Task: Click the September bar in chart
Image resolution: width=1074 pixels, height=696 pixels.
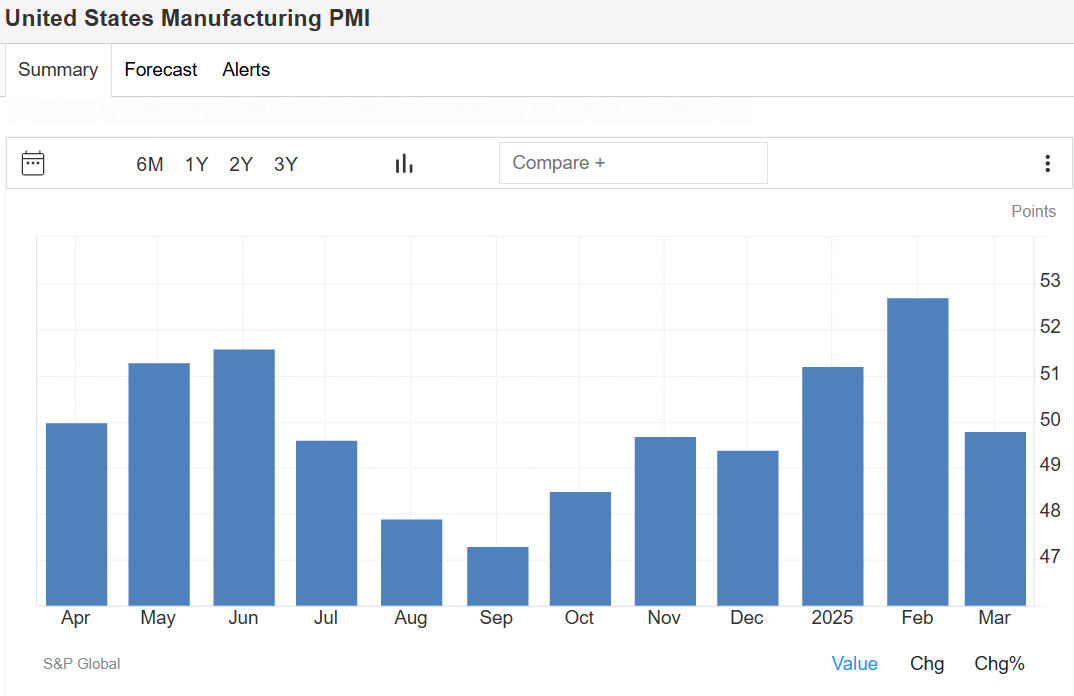Action: [497, 576]
